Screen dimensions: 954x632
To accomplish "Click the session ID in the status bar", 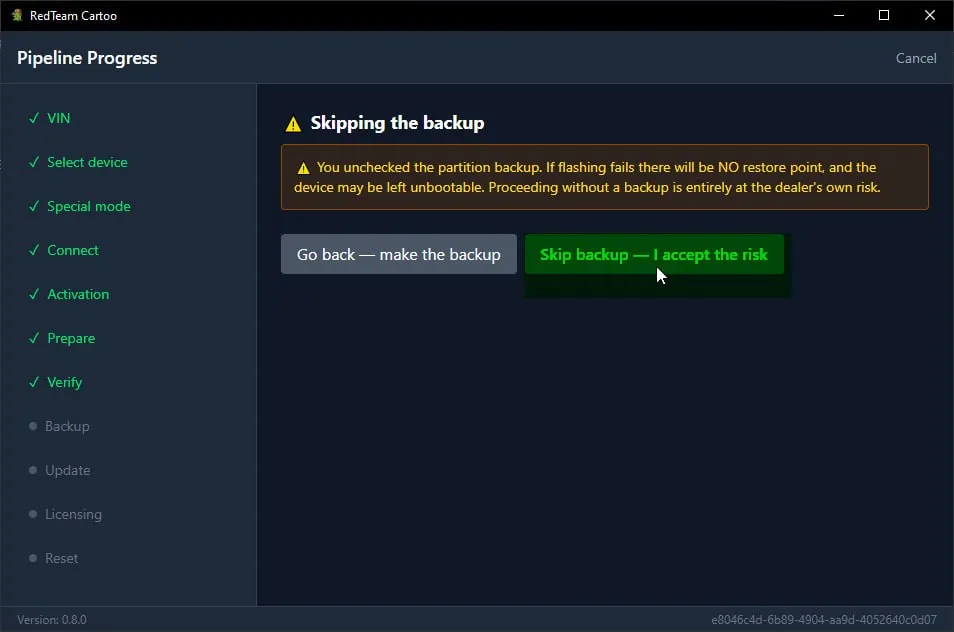I will pos(824,620).
